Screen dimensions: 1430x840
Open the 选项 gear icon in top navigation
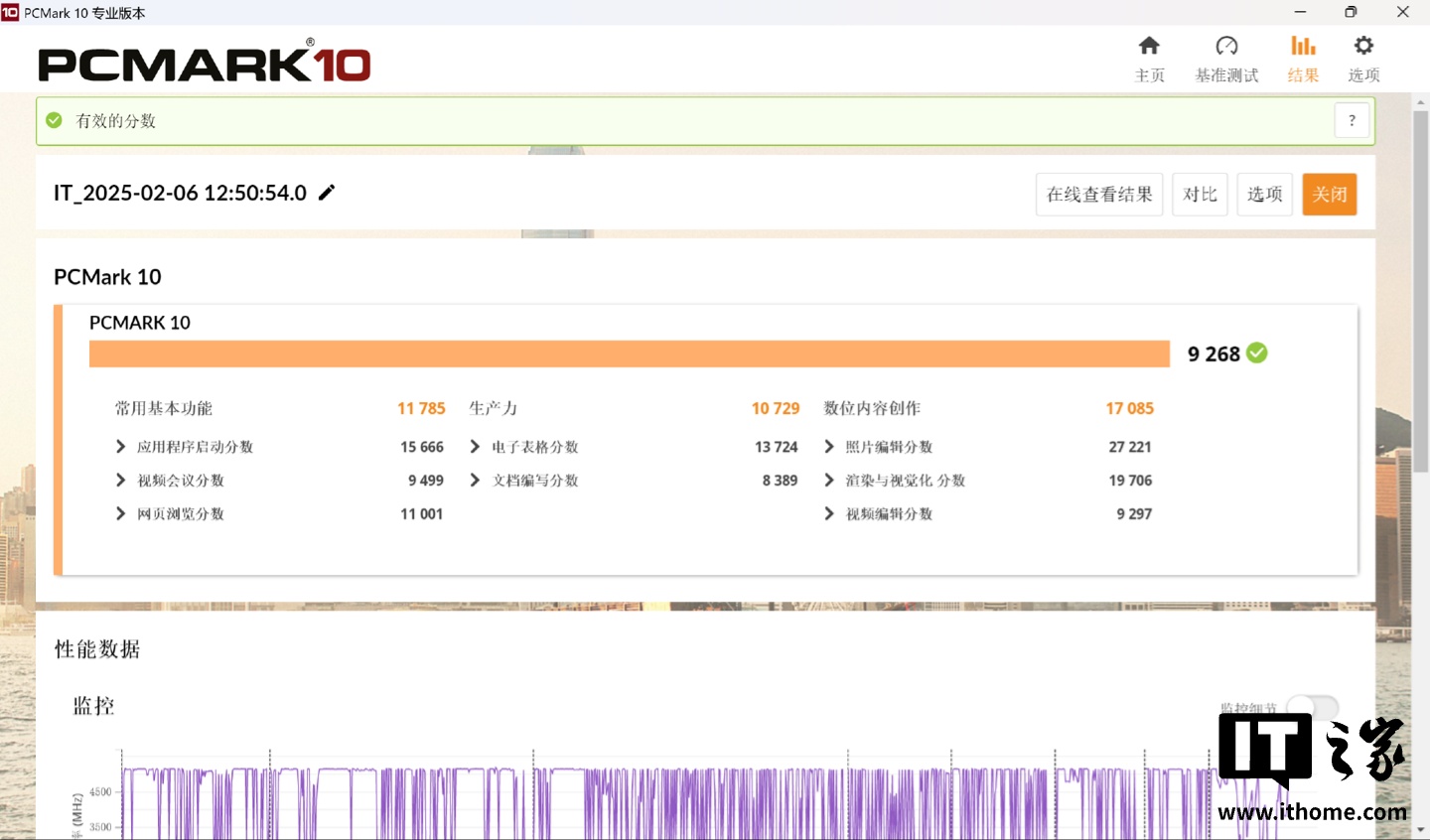(1363, 46)
